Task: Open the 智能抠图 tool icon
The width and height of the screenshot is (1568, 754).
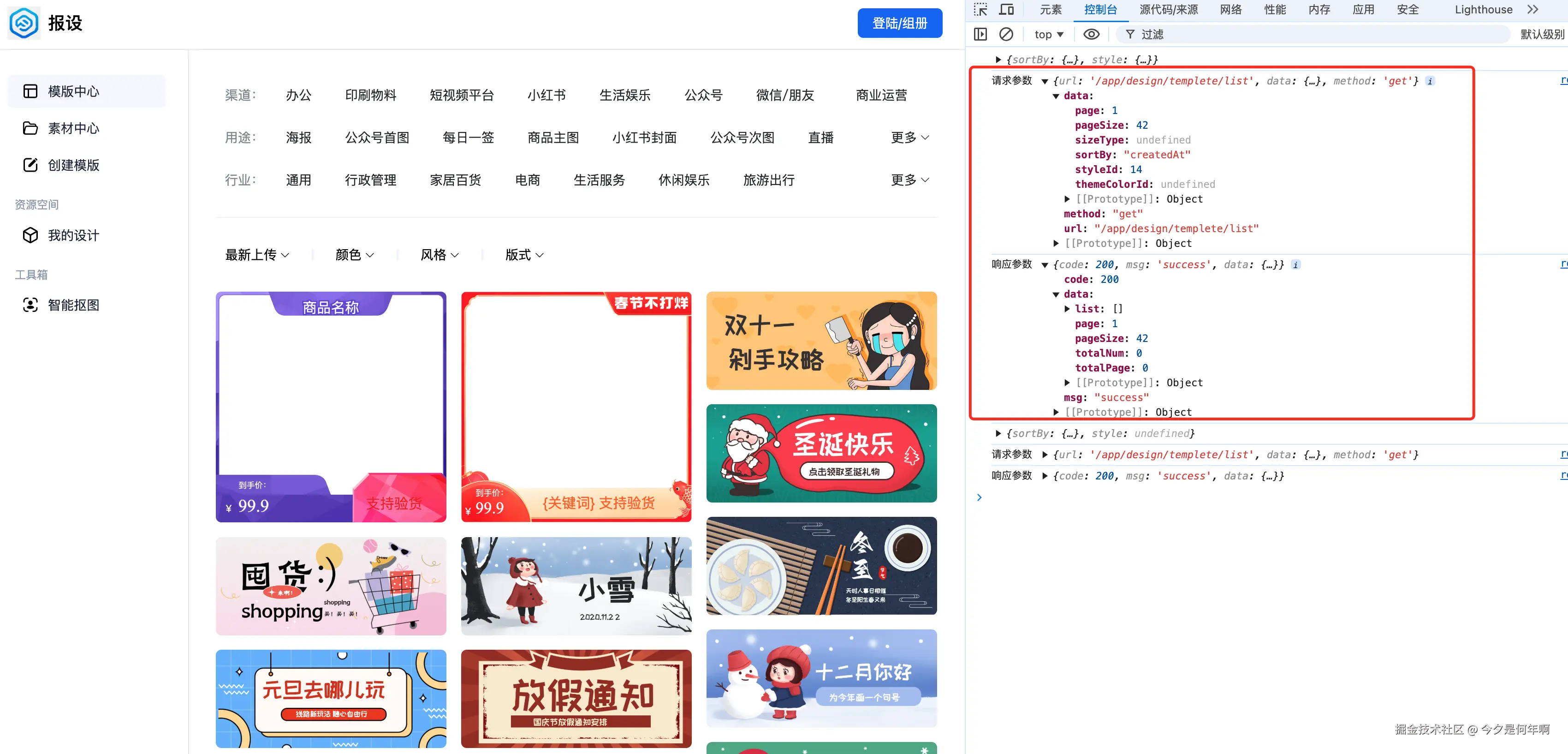Action: [30, 305]
